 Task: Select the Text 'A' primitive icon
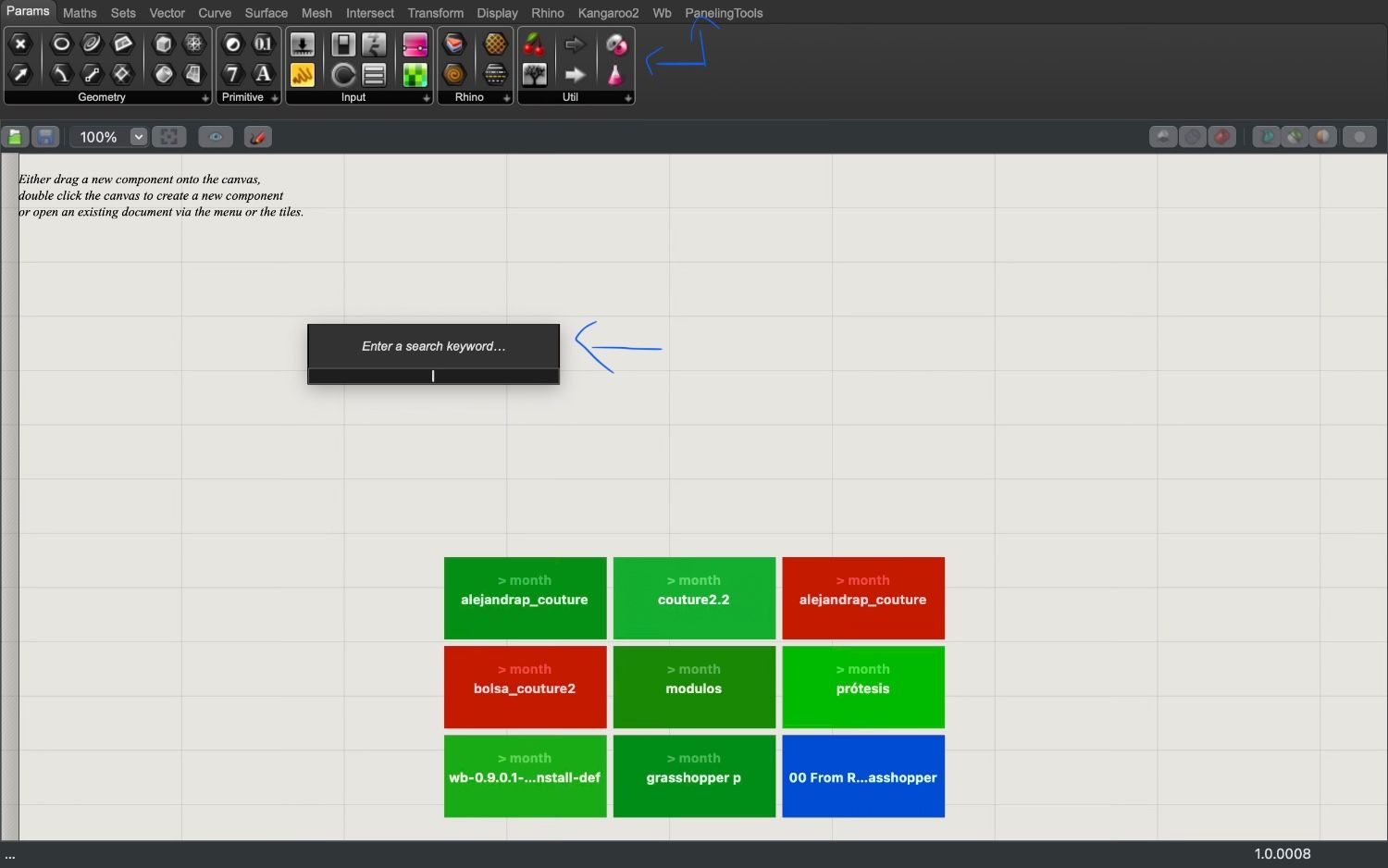(x=263, y=74)
